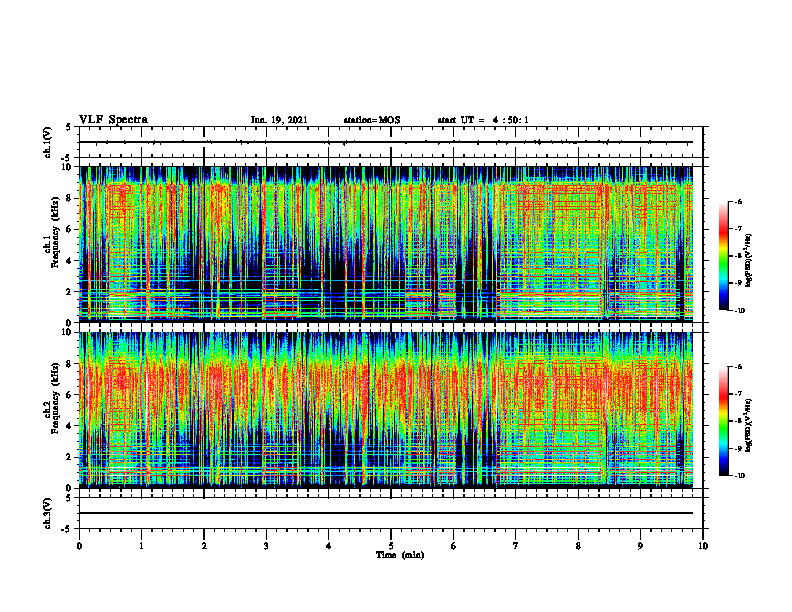Click the ch.1 spectrogram color bar
The height and width of the screenshot is (612, 792).
pyautogui.click(x=723, y=256)
